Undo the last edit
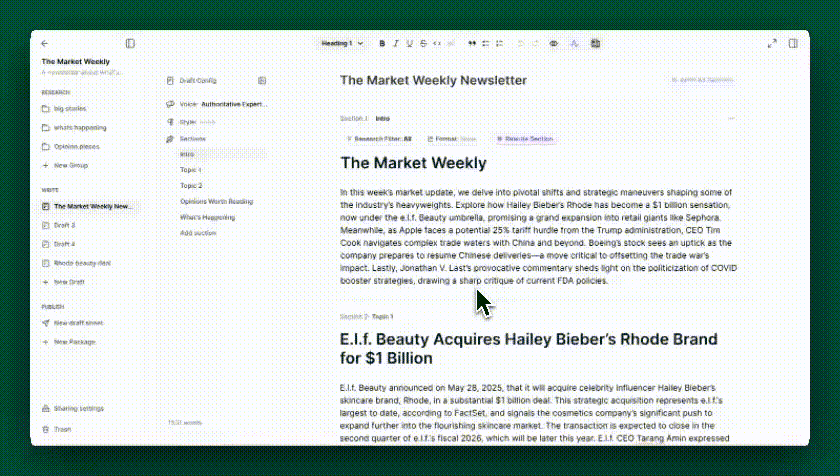 click(521, 43)
